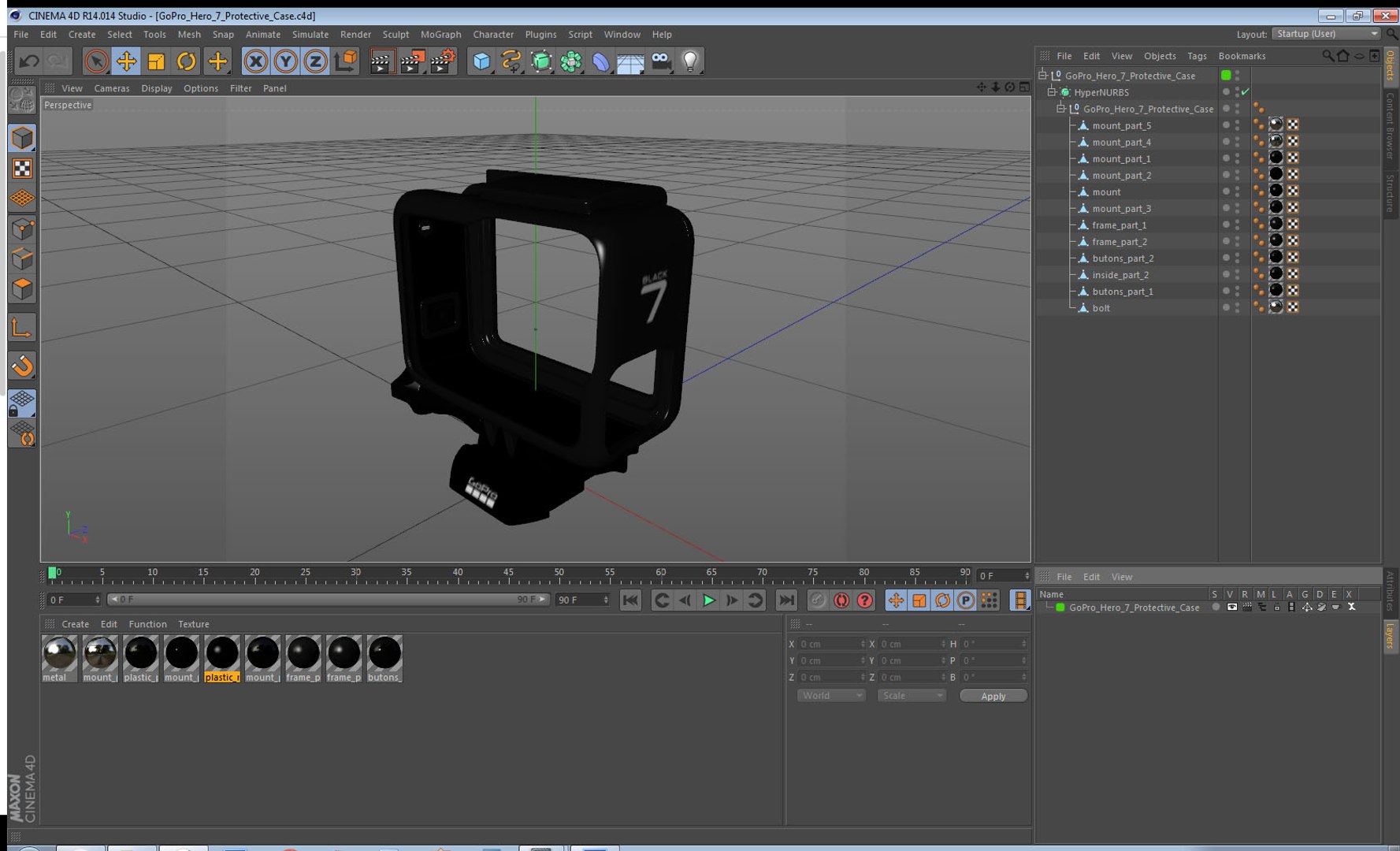Select the metal material swatch
Image resolution: width=1400 pixels, height=851 pixels.
coord(59,659)
